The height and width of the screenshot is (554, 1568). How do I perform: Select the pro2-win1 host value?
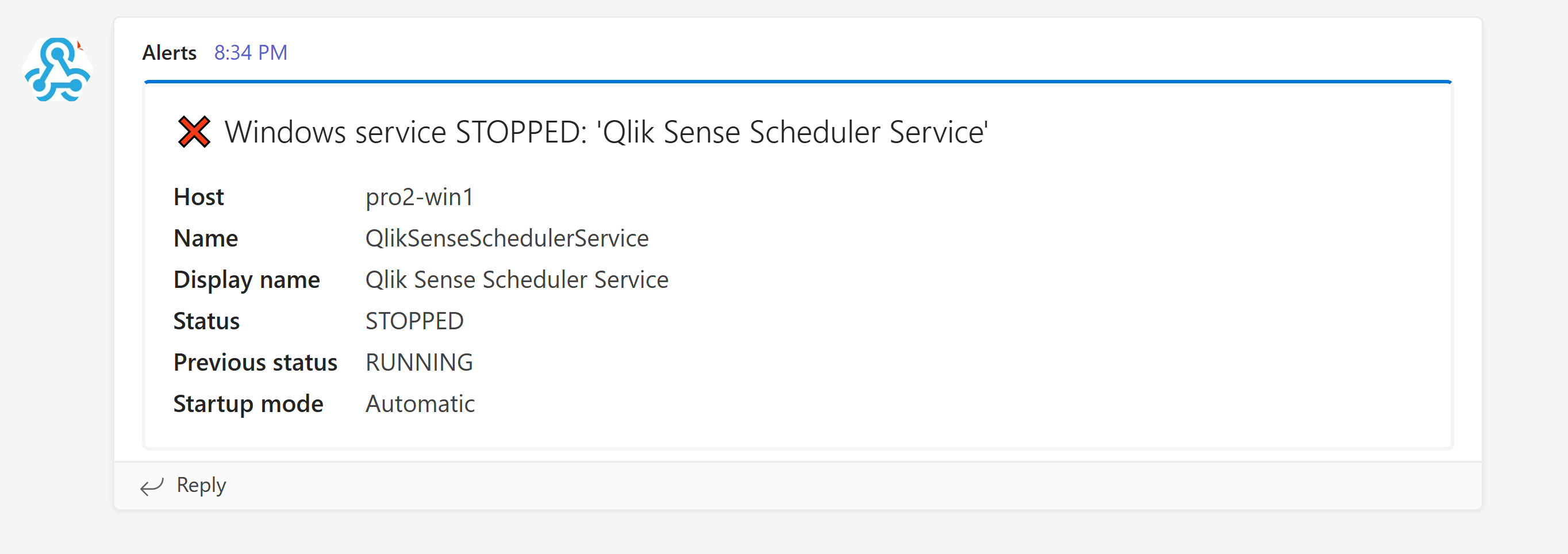pos(419,197)
